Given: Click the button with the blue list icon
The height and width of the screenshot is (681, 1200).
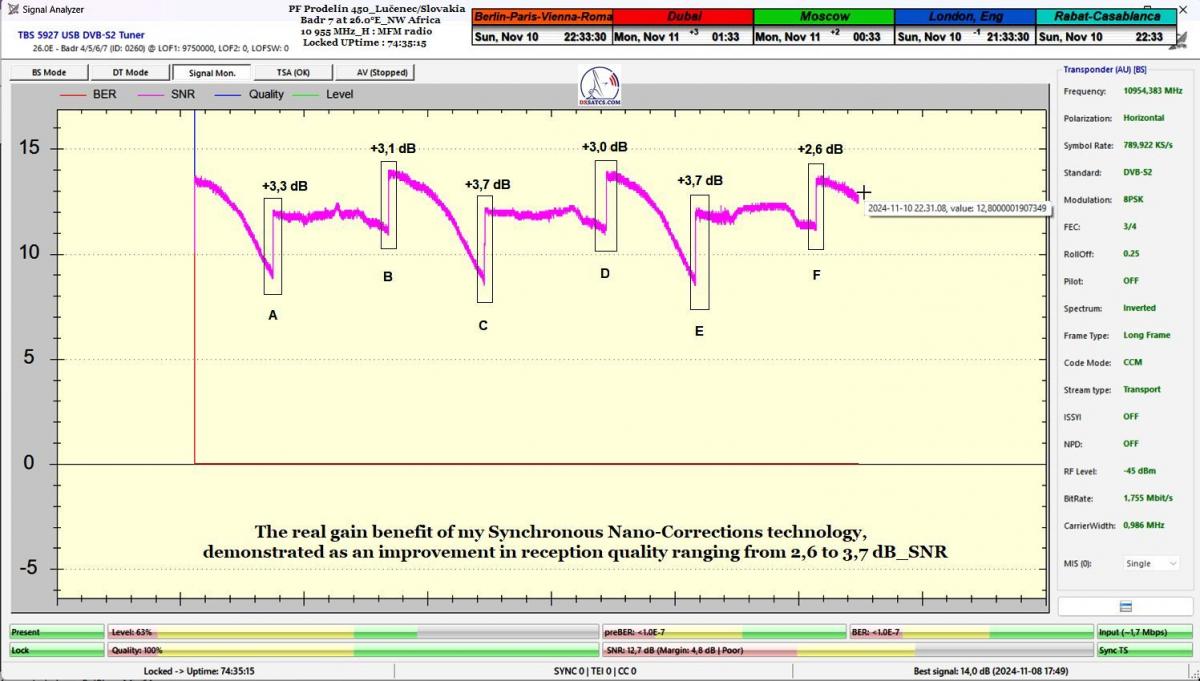Looking at the screenshot, I should 1125,607.
